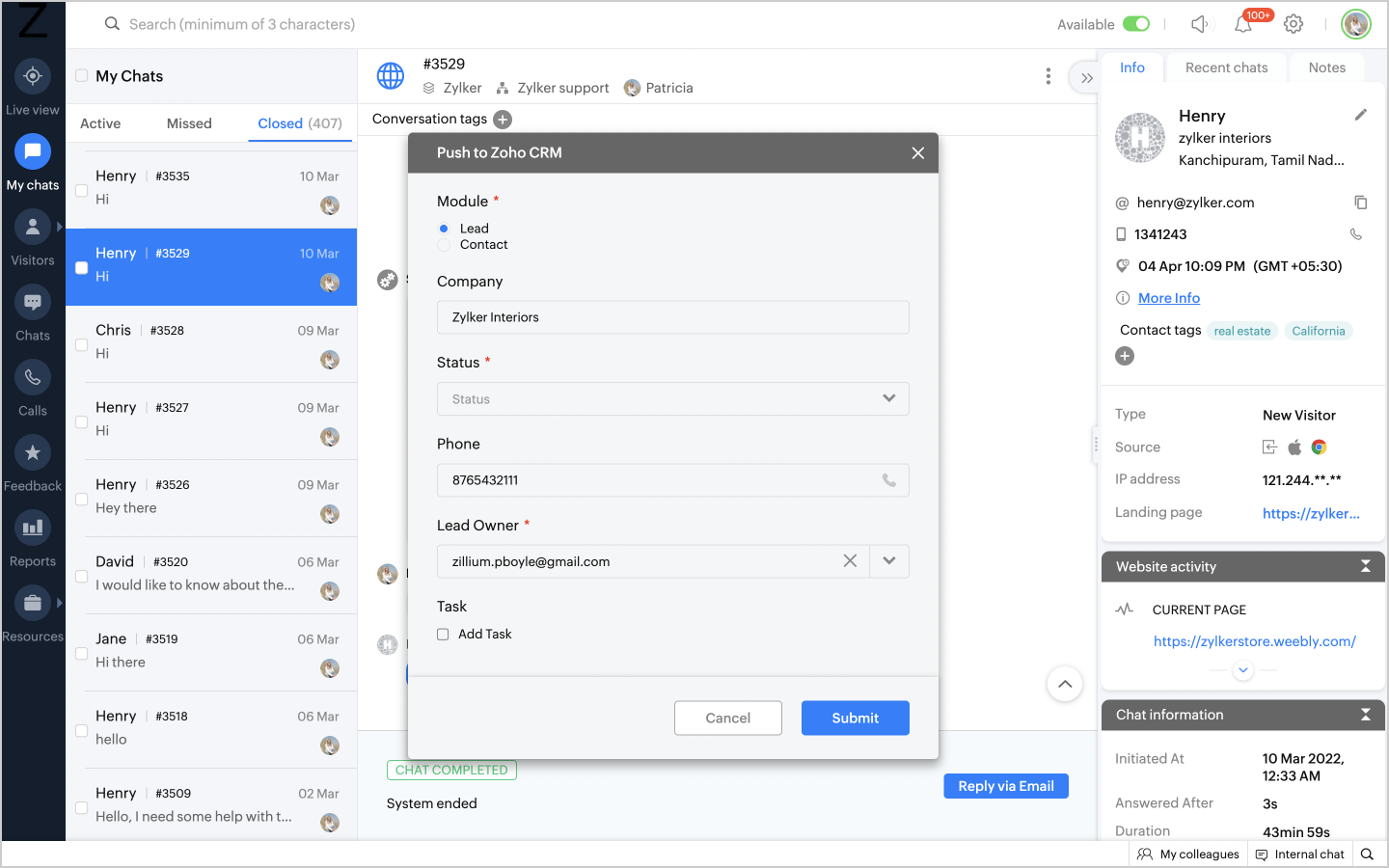Image resolution: width=1389 pixels, height=868 pixels.
Task: Switch to the Recent chats tab
Action: pos(1226,68)
